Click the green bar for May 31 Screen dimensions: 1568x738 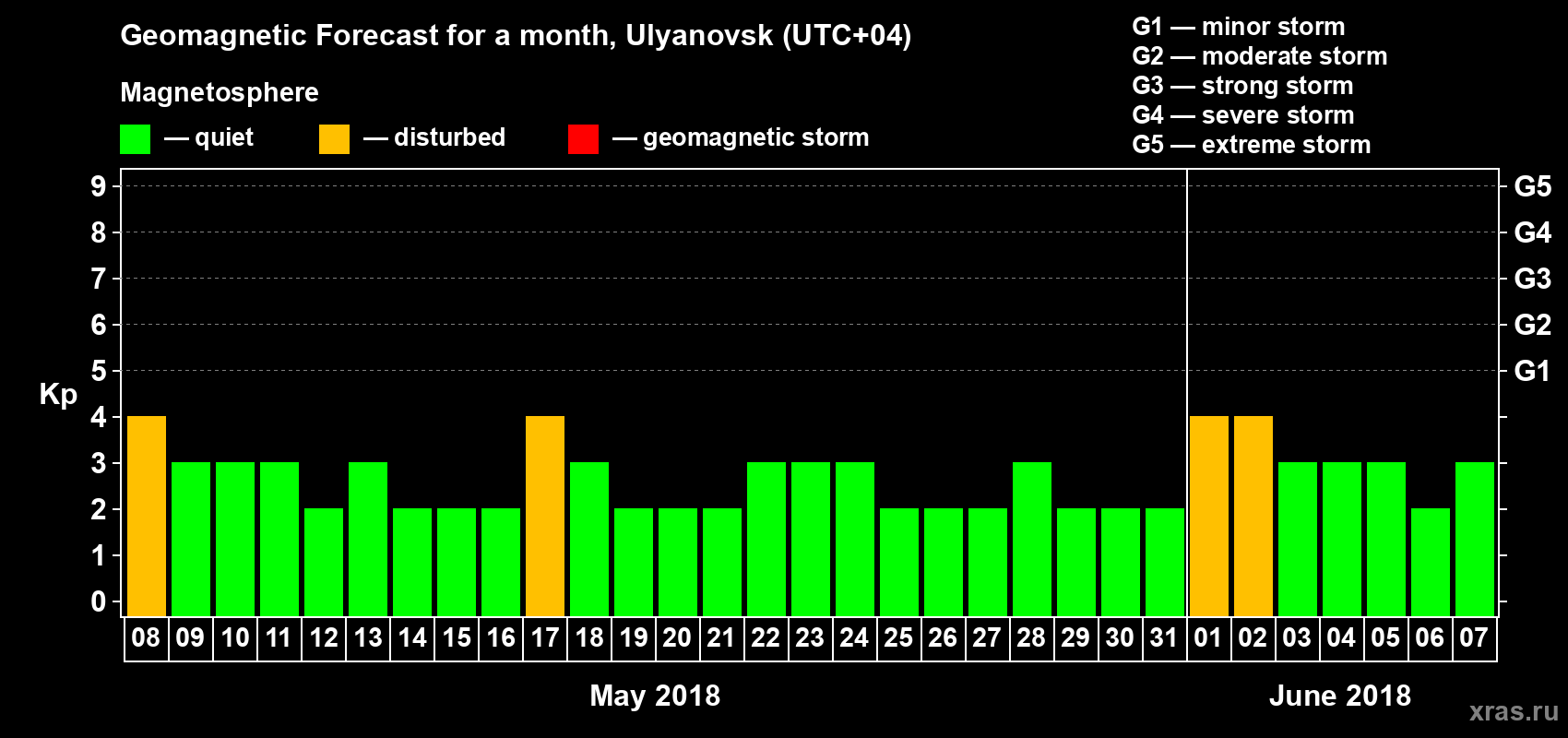(1165, 562)
